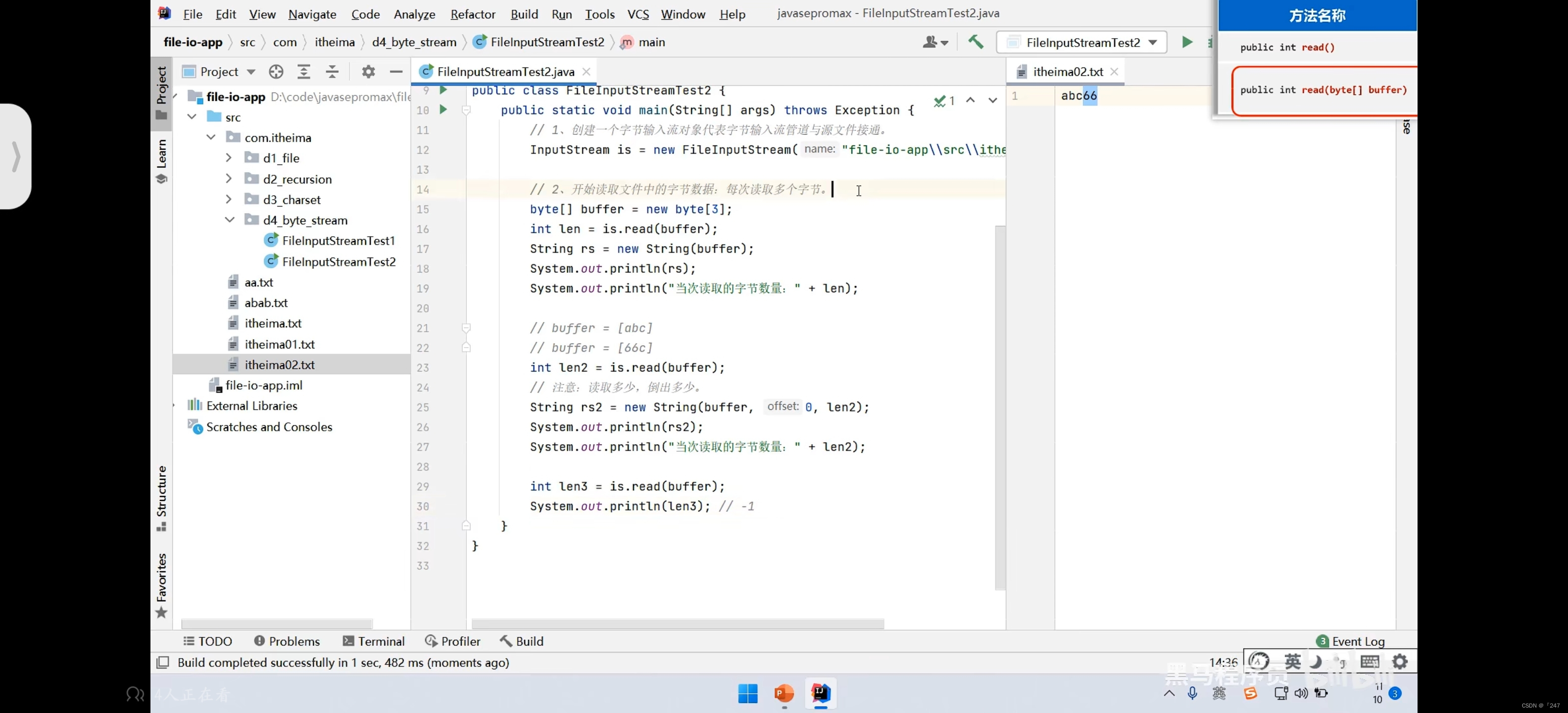Open PowerPoint from the taskbar
Viewport: 1568px width, 713px height.
pos(784,694)
